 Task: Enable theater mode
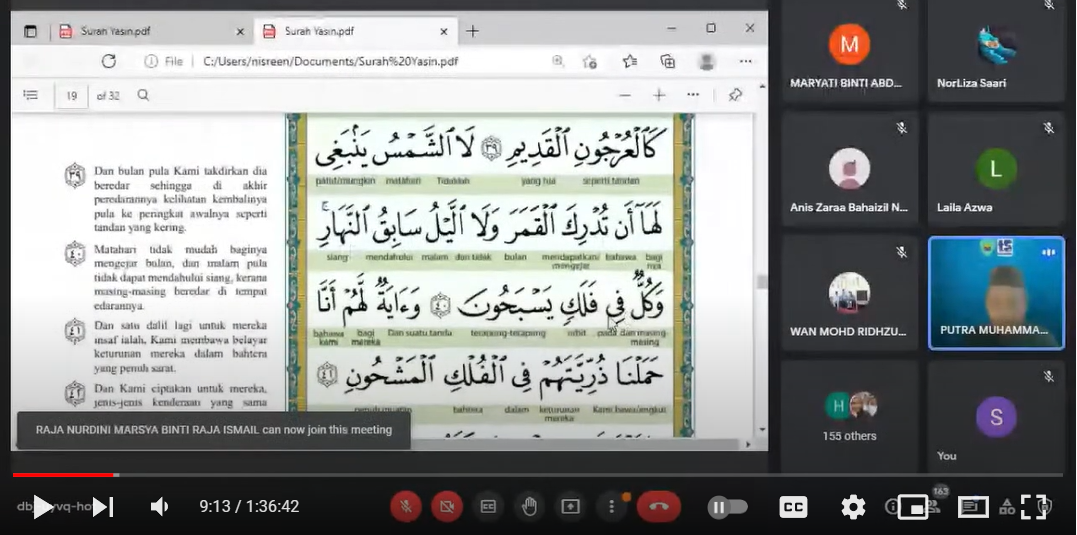[x=973, y=507]
